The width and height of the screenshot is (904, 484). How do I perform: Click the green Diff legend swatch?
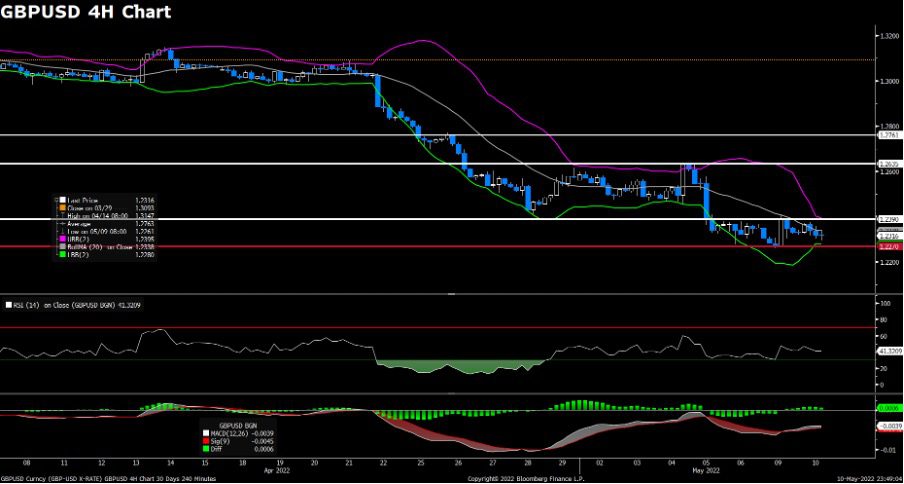208,450
